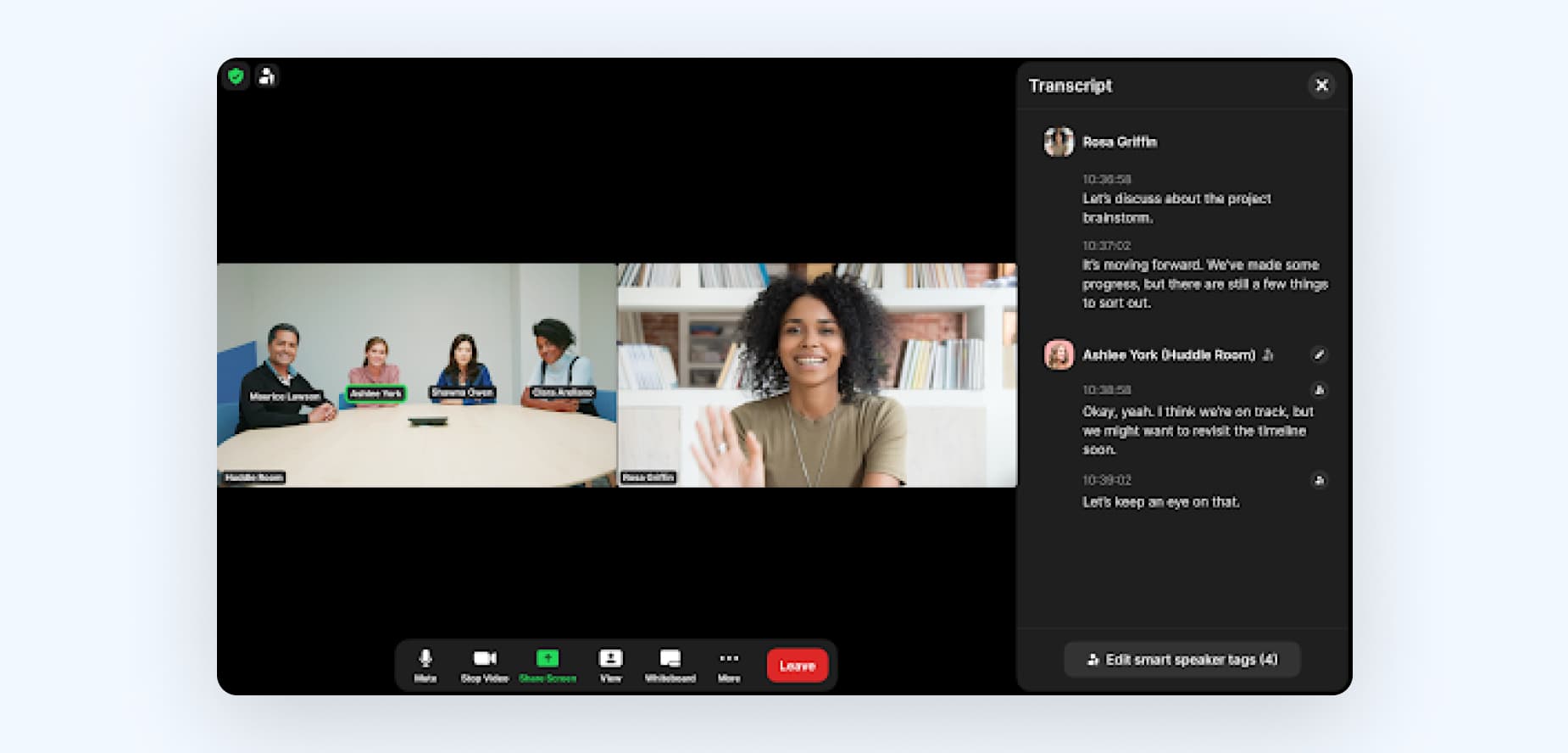
Task: Click the Rosa Griffin video label
Action: 648,477
